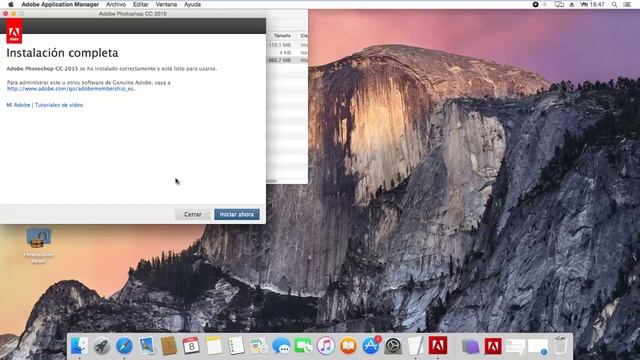This screenshot has height=360, width=640.
Task: Click the Iniciar ahora button
Action: click(237, 214)
